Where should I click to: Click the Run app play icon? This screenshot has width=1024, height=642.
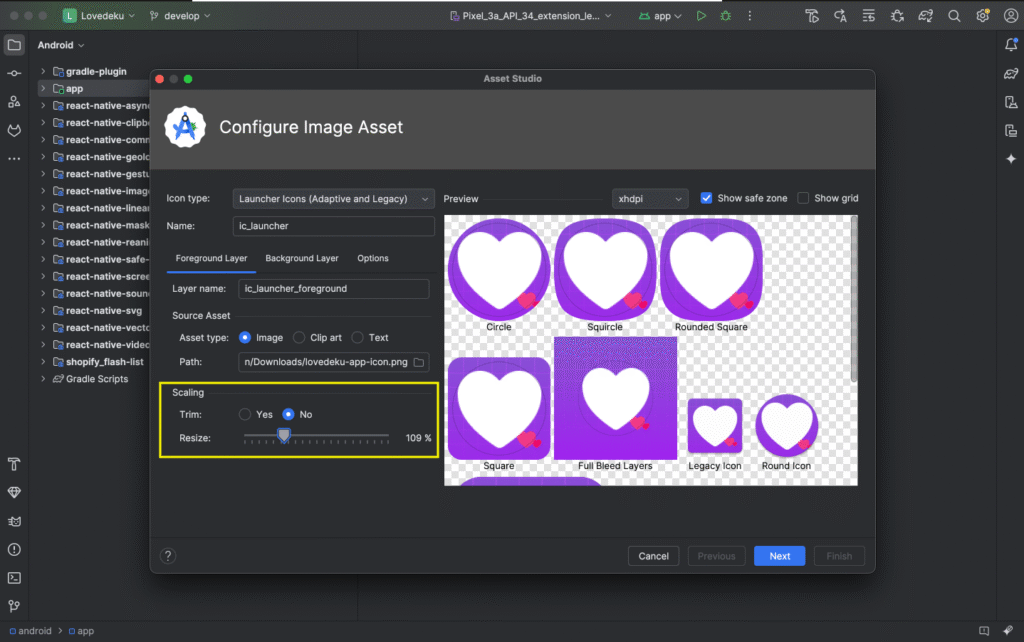[x=702, y=16]
